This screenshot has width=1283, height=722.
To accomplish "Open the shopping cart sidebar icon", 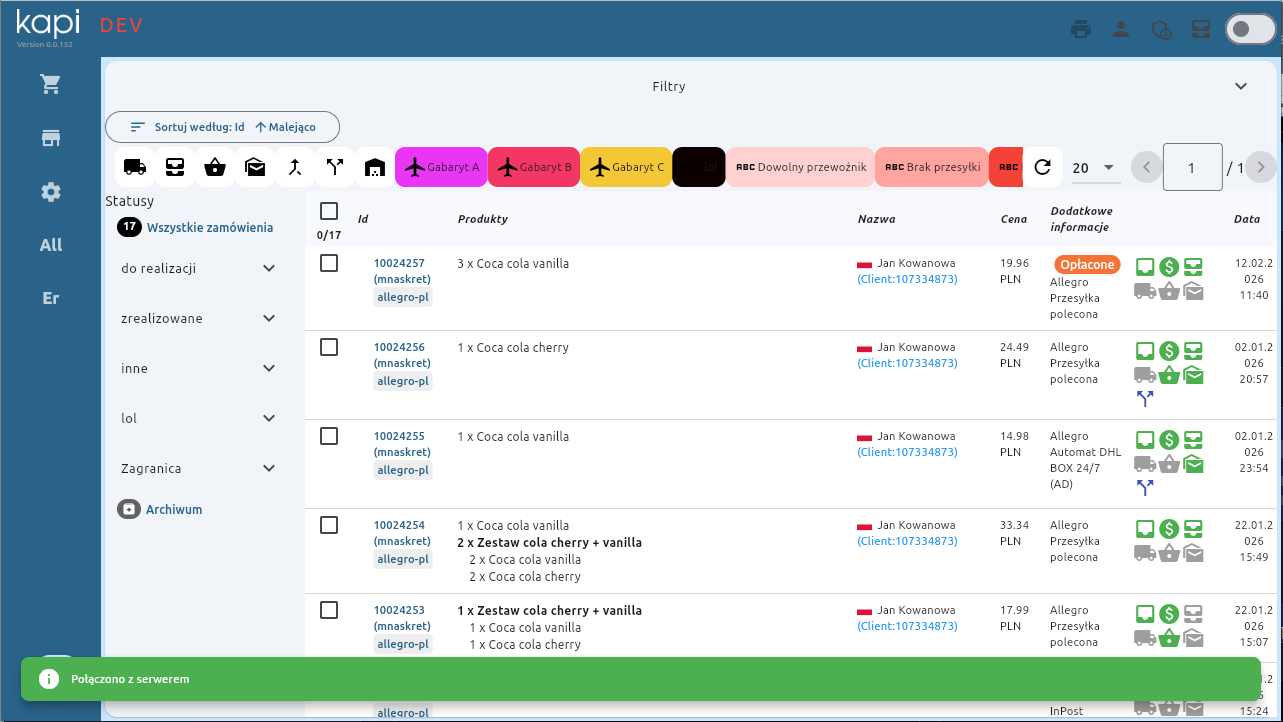I will coord(51,84).
